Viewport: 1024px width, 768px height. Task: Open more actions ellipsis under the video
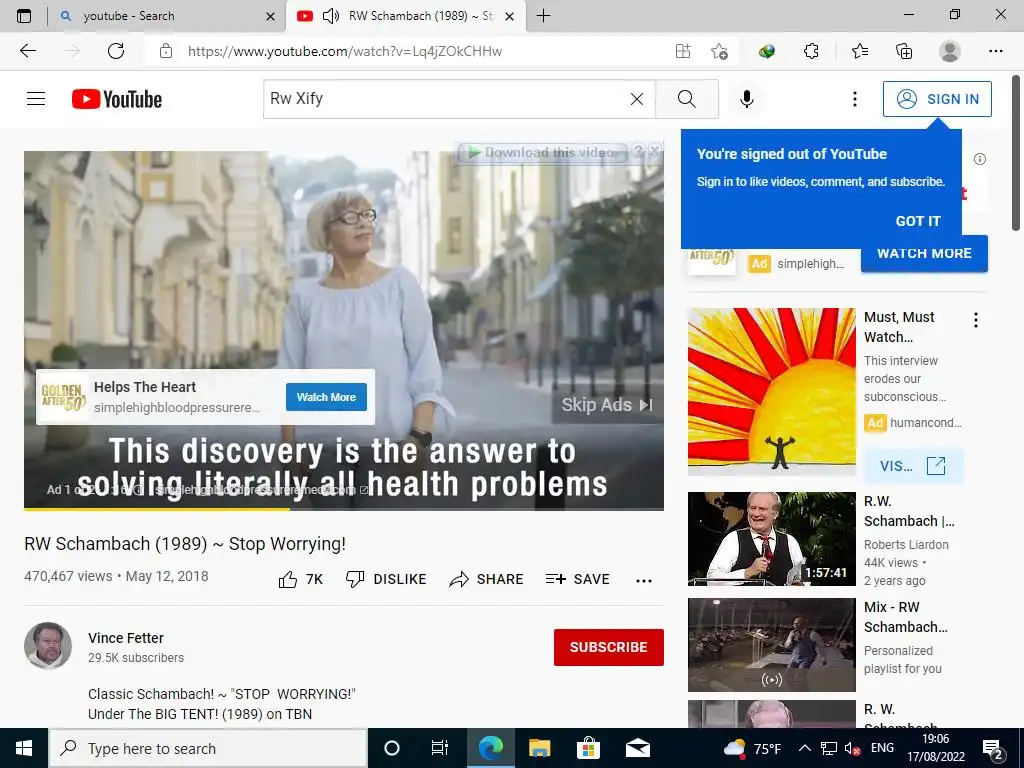(x=644, y=581)
